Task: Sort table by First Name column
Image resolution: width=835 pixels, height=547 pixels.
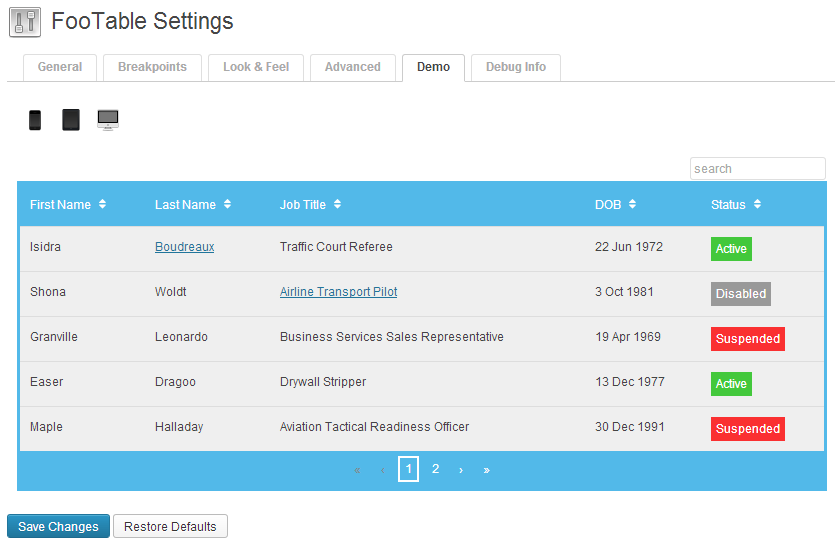Action: pos(67,205)
